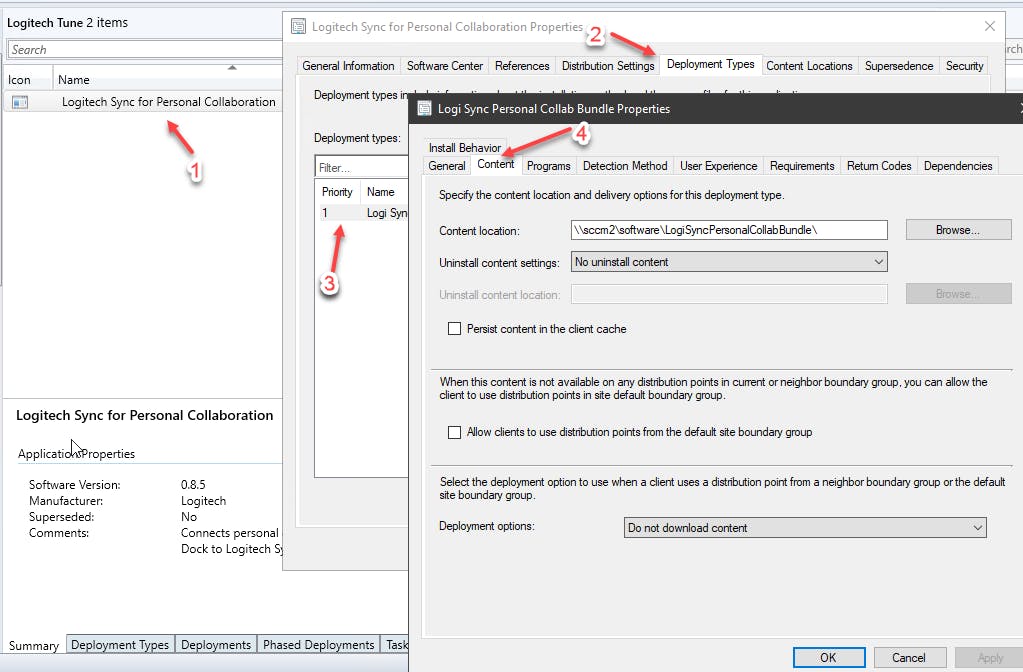
Task: Click OK in Bundle Properties dialog
Action: tap(829, 658)
